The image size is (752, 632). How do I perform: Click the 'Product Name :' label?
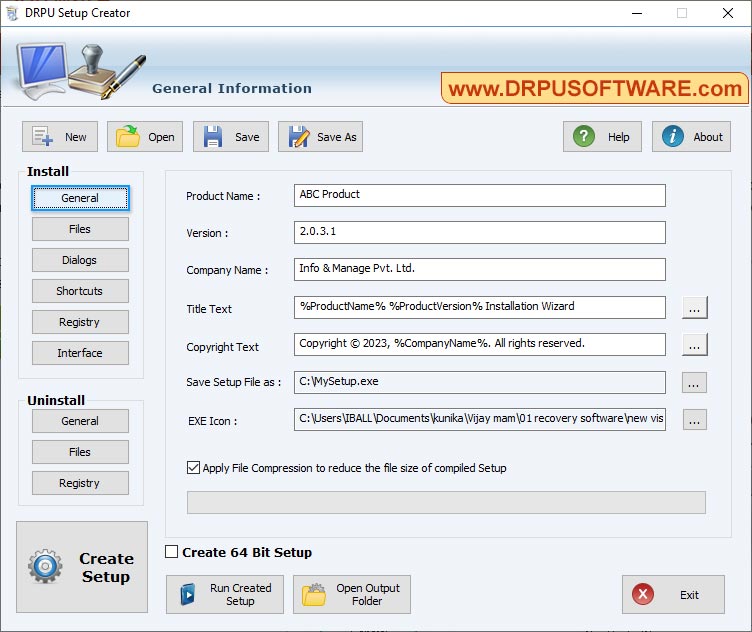[x=223, y=196]
